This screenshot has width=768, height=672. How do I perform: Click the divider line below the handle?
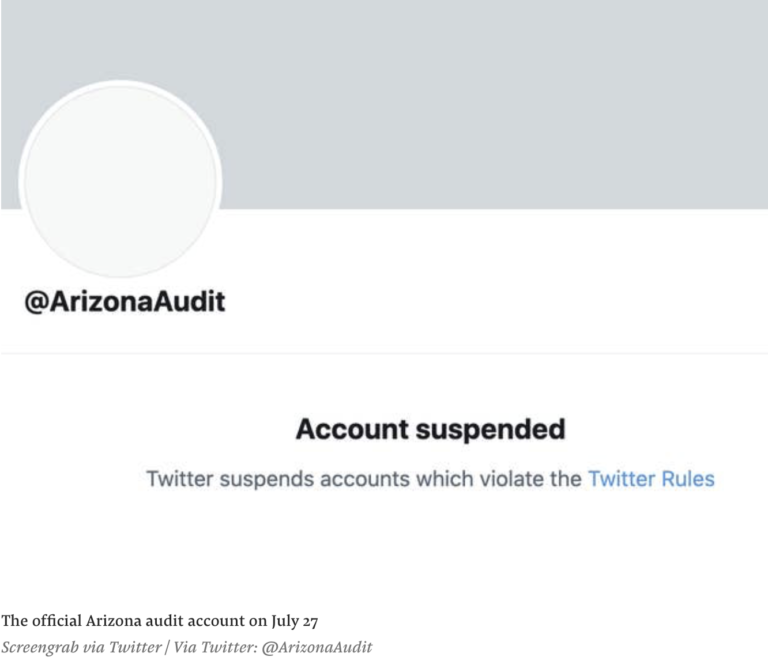coord(384,353)
